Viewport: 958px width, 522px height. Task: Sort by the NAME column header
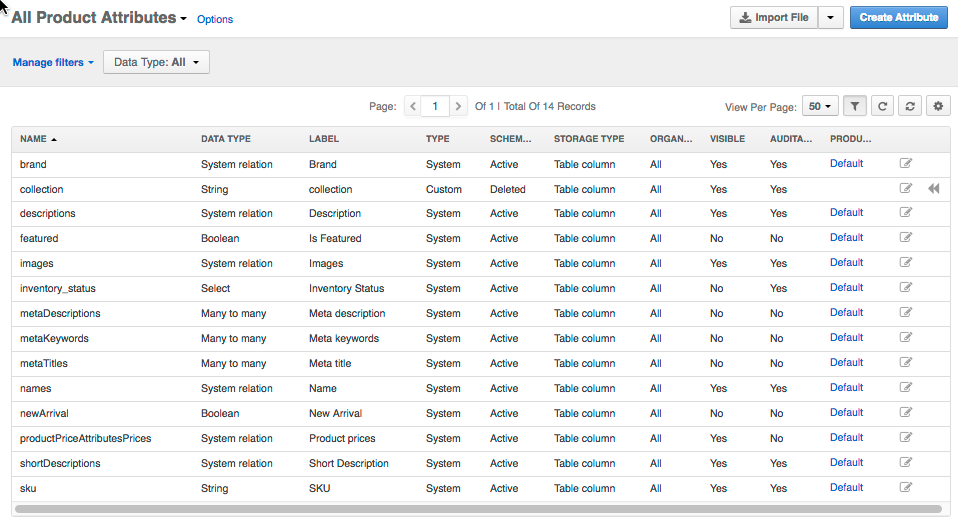[x=38, y=139]
